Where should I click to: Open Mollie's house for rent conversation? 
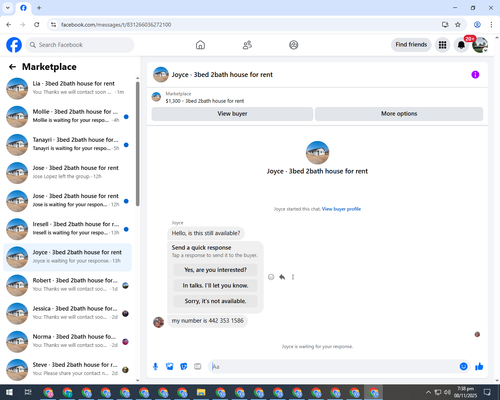[x=67, y=117]
